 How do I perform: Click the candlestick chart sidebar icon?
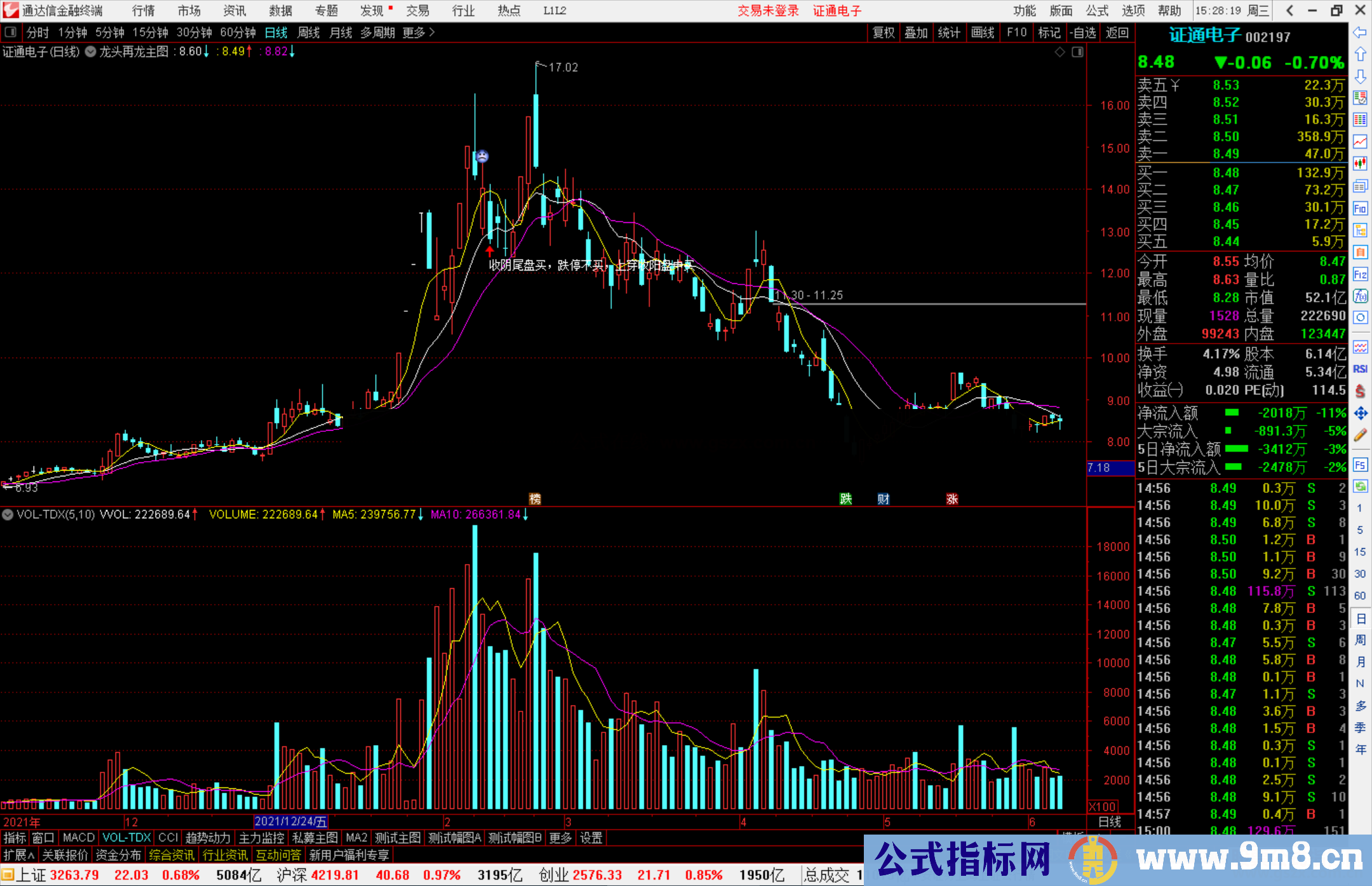(x=1360, y=164)
